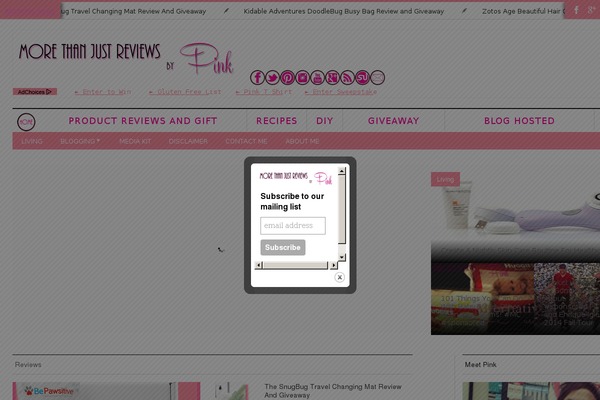
Task: Click the Pink T Shirt ad link
Action: (x=264, y=92)
